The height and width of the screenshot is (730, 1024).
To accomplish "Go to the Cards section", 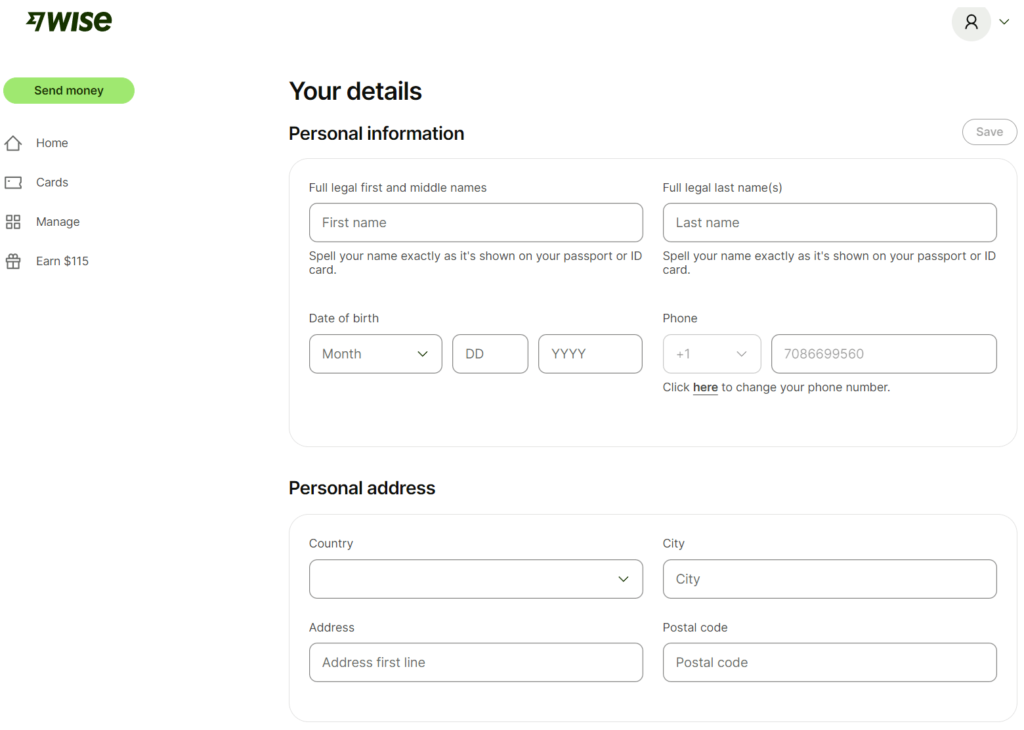I will [x=52, y=182].
